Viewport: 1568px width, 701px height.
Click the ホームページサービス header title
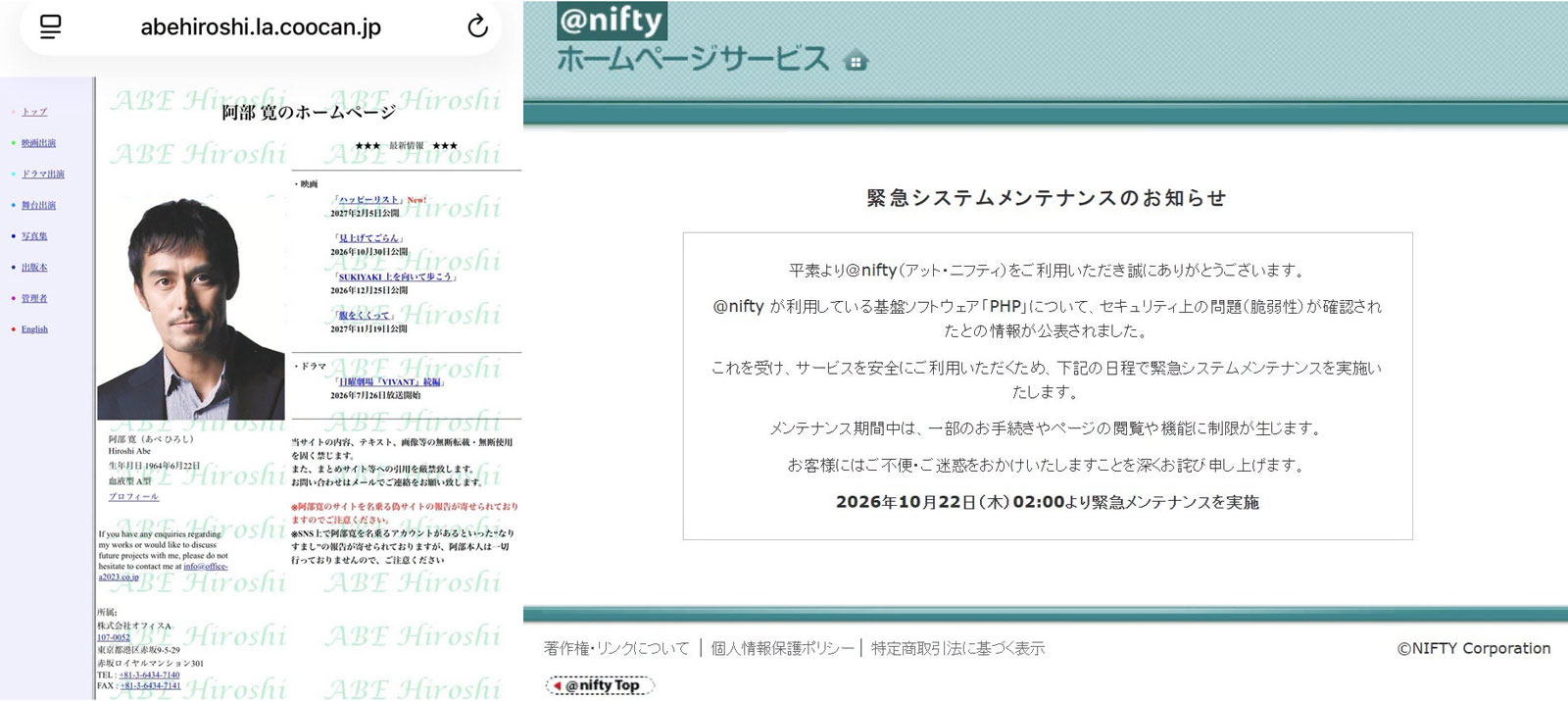point(693,60)
